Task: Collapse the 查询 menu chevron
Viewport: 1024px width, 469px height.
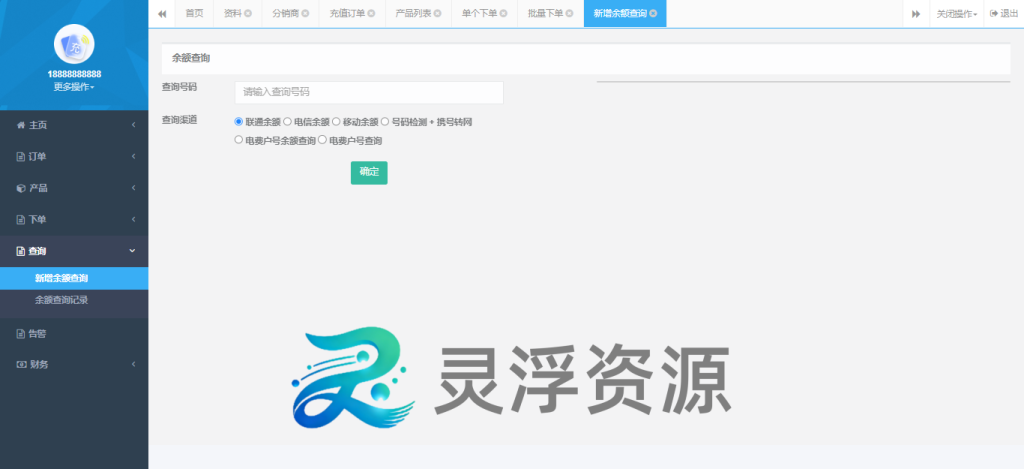Action: click(x=133, y=251)
